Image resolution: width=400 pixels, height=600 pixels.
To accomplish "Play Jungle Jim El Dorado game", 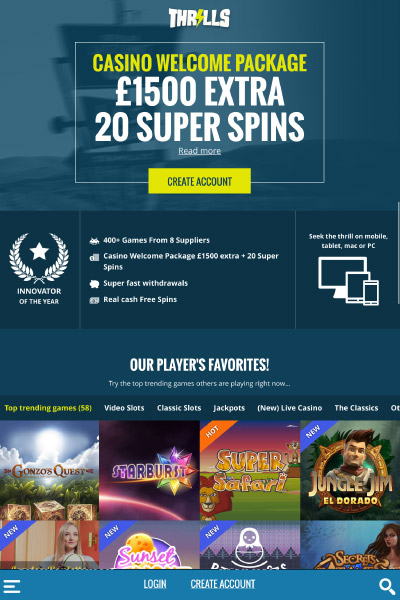I will tap(350, 470).
